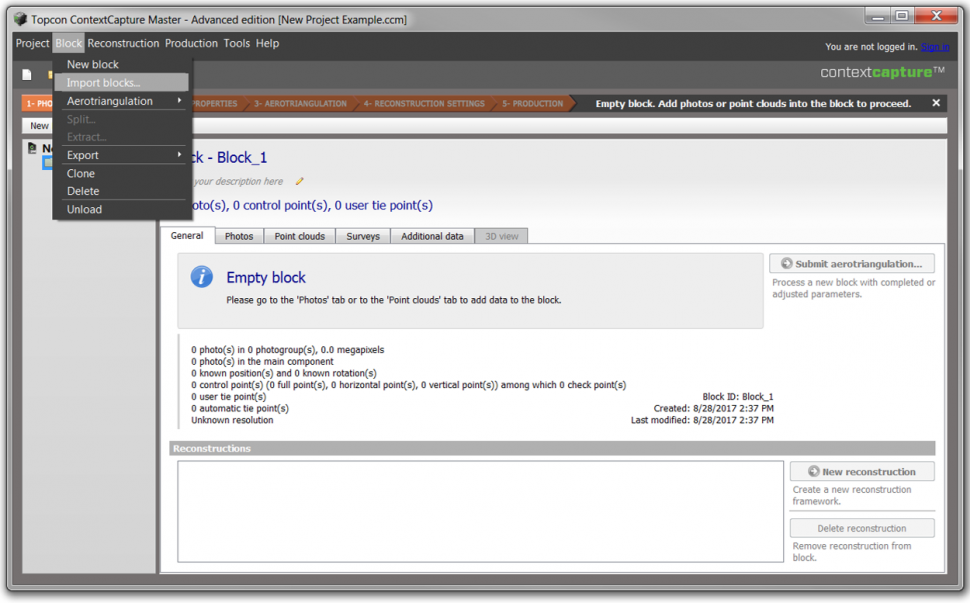Click the 3- Aerotriangulation workflow step
Viewport: 970px width, 603px height.
(x=300, y=104)
